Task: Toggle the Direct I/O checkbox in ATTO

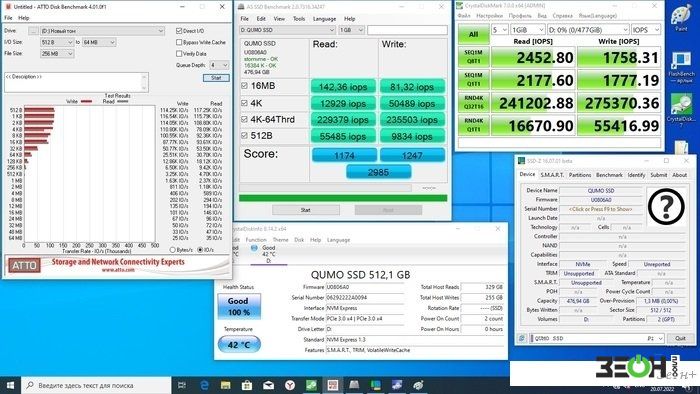Action: pyautogui.click(x=179, y=31)
